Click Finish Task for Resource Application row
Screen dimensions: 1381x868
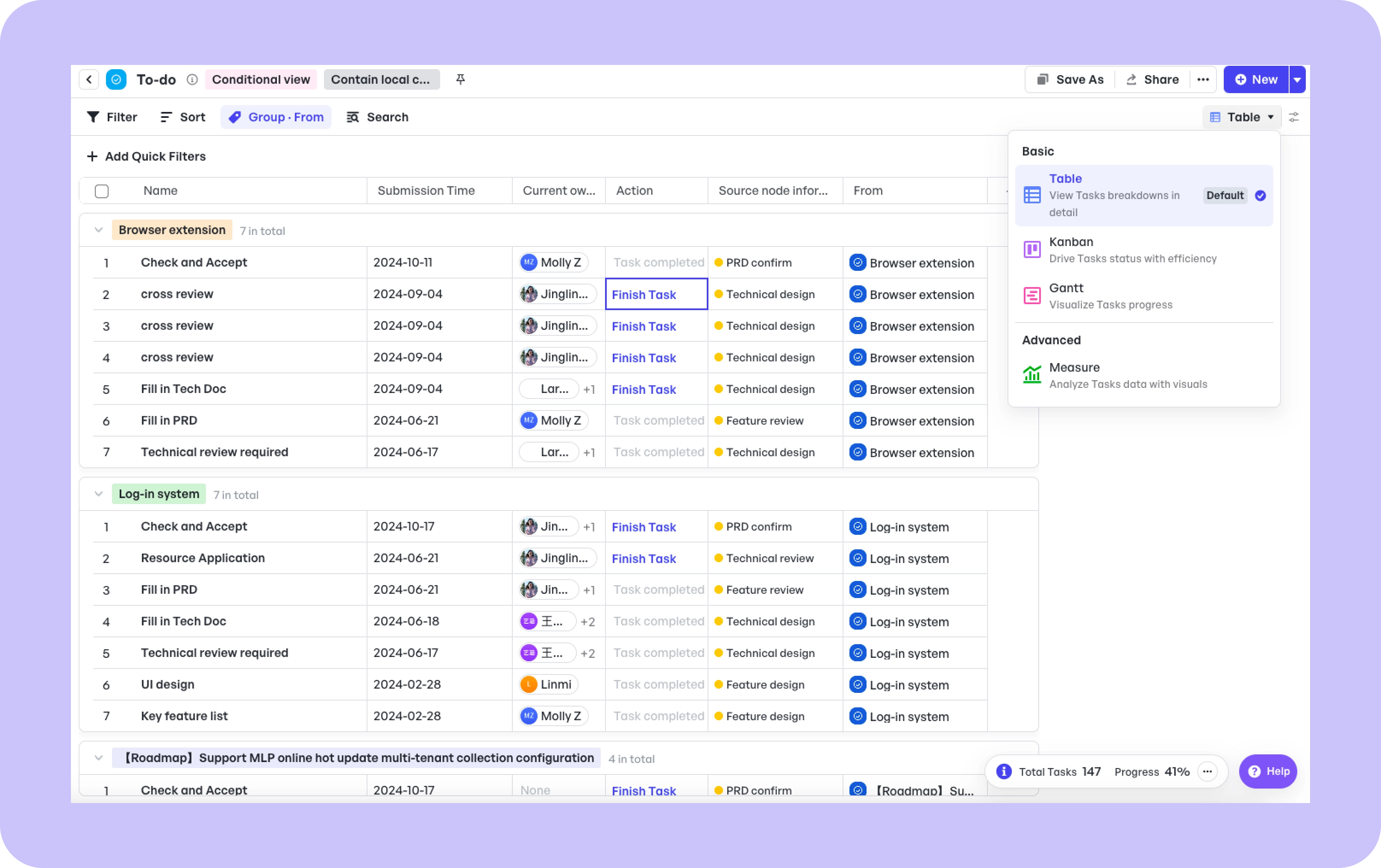(x=643, y=558)
